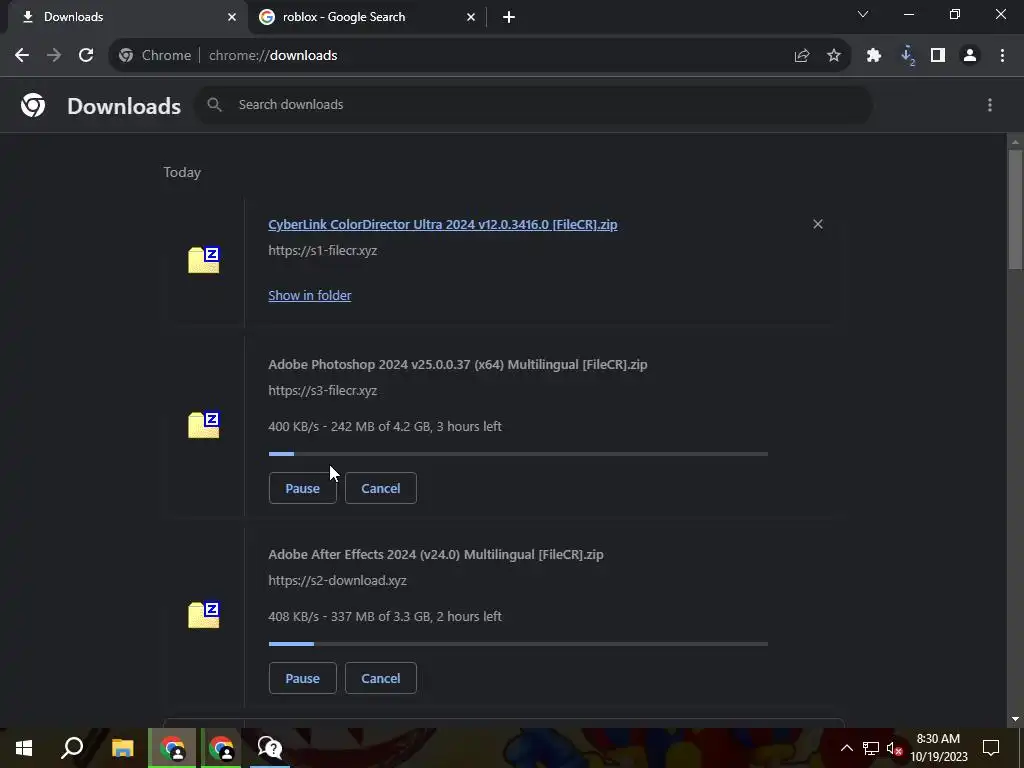Click the Adobe After Effects progress bar
The height and width of the screenshot is (768, 1024).
click(518, 644)
